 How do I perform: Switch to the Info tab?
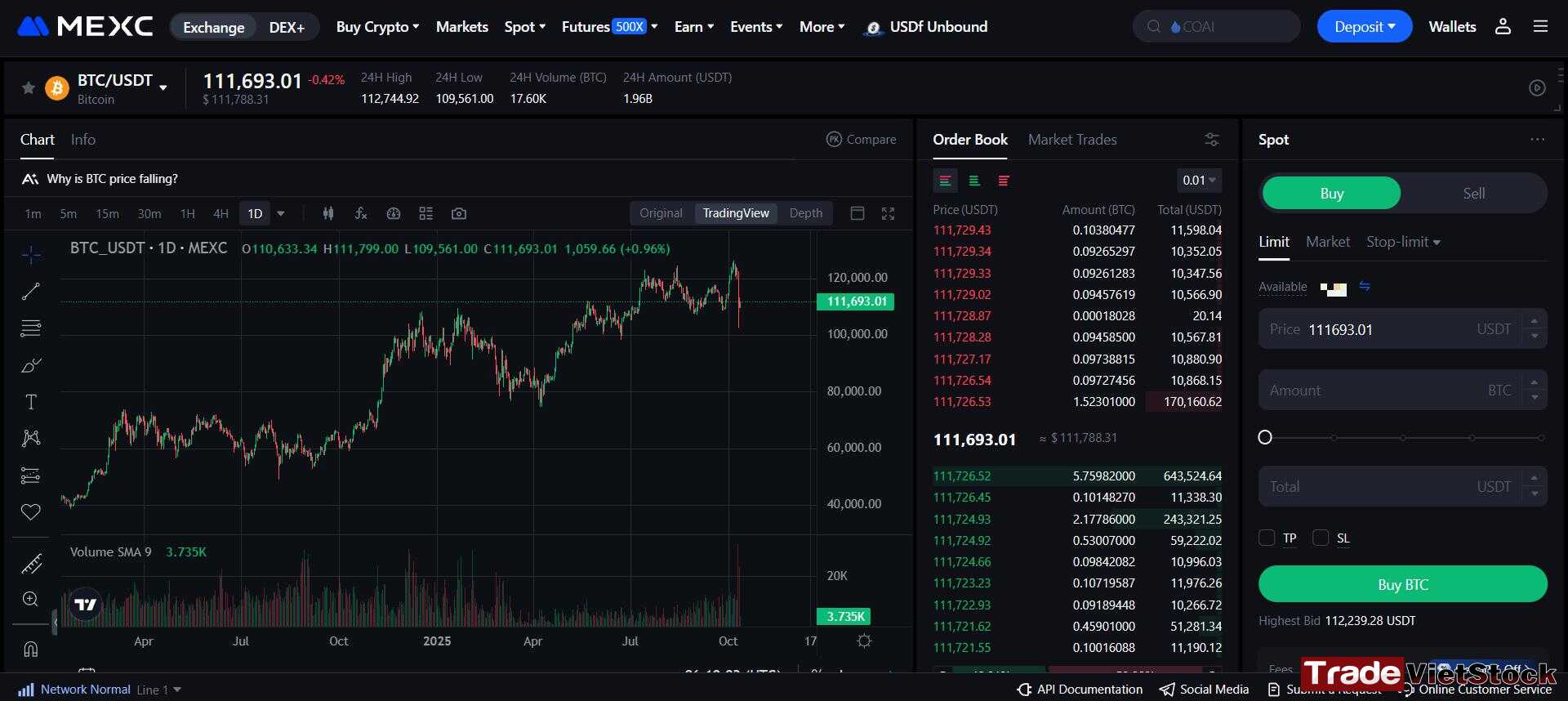point(83,140)
